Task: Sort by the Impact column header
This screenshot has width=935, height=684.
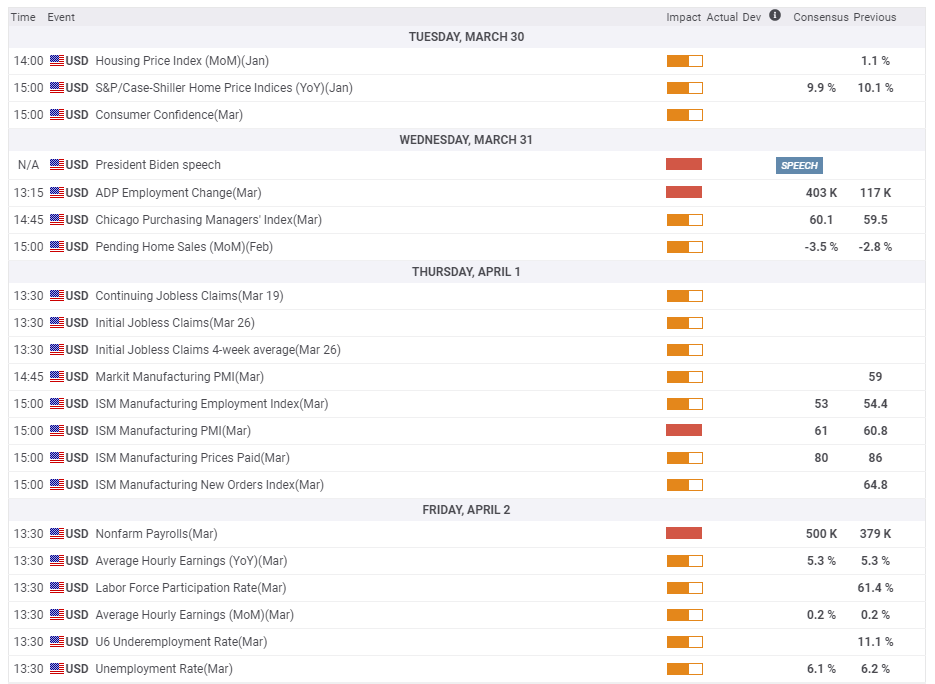Action: tap(683, 17)
